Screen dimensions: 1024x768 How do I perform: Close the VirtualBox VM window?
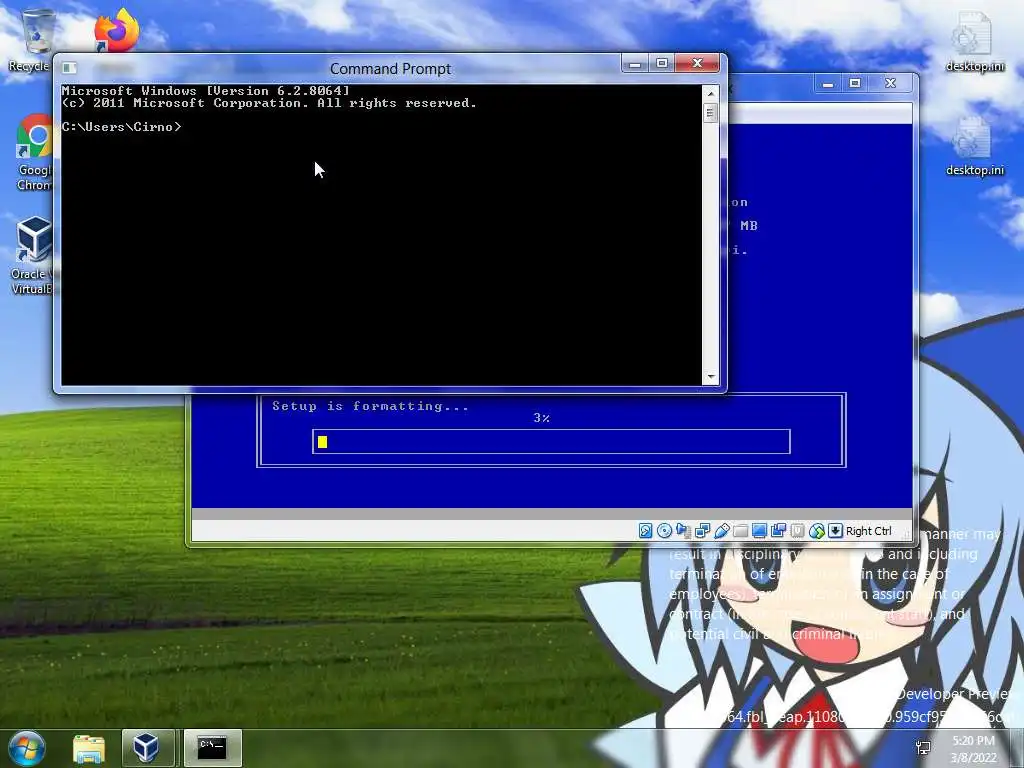[890, 84]
